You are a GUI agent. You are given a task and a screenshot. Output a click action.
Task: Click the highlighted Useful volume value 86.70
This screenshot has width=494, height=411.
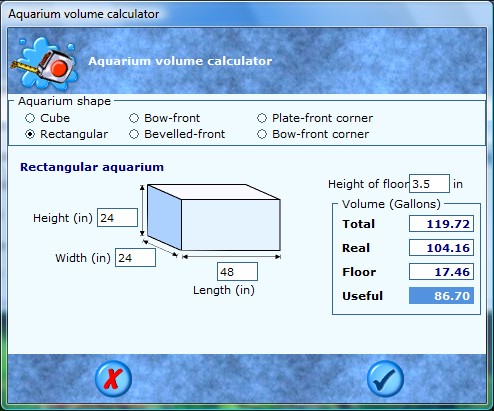pos(441,296)
